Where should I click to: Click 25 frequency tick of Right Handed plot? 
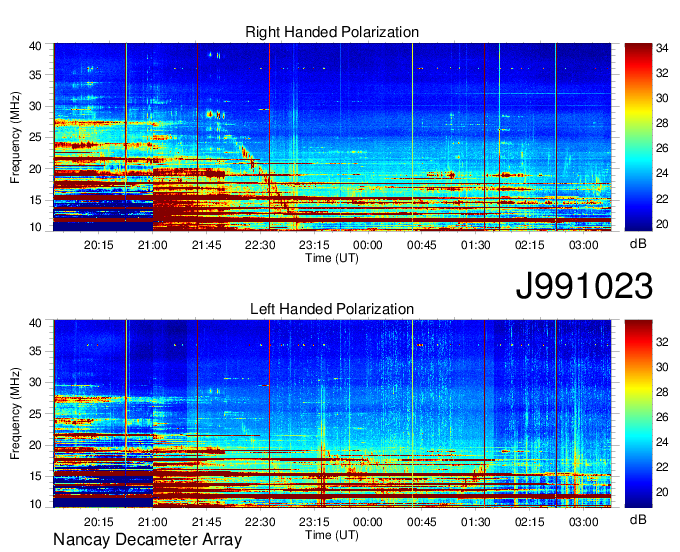36,137
